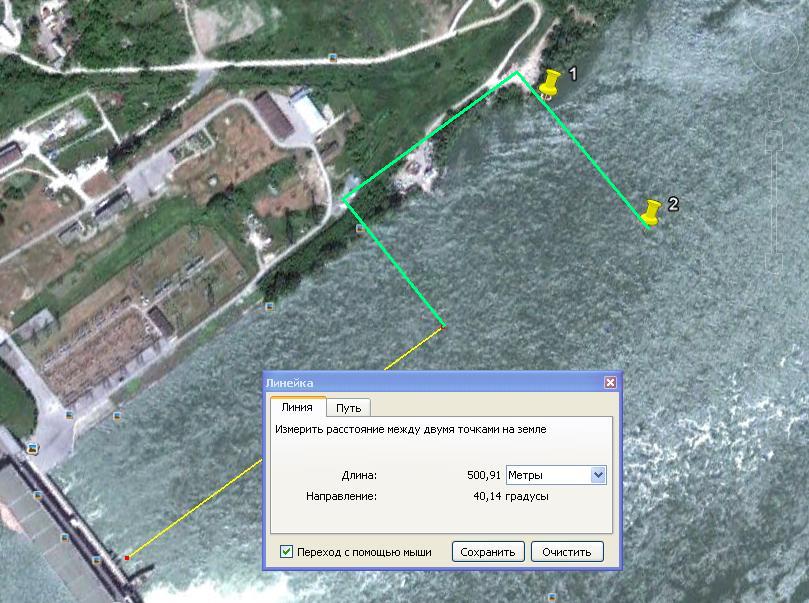
Task: Switch to the 'Путь' tab
Action: click(x=349, y=408)
